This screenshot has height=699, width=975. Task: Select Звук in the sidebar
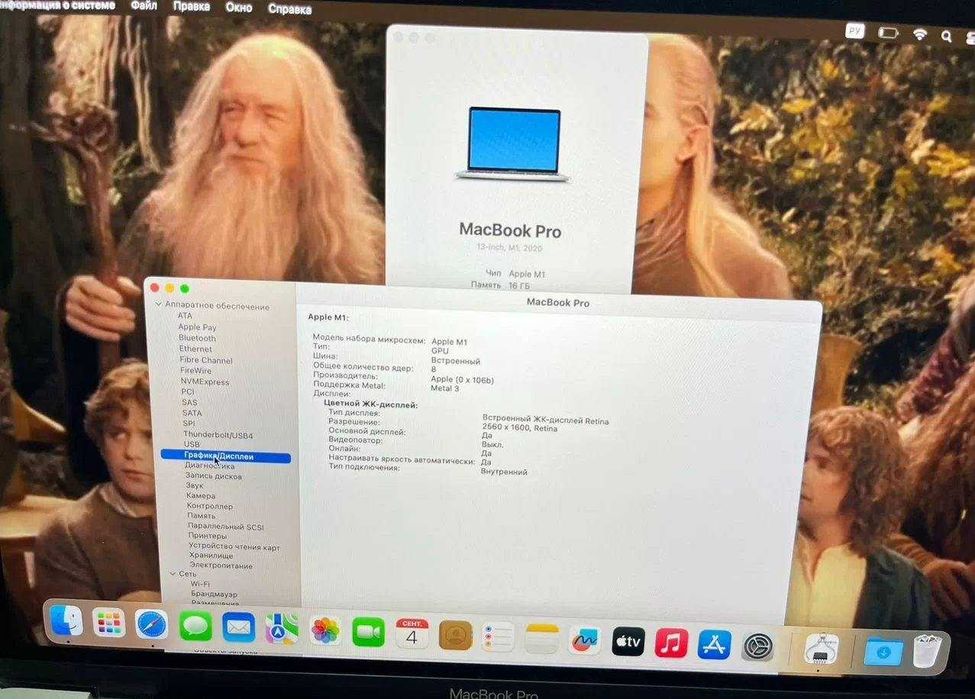click(x=194, y=486)
